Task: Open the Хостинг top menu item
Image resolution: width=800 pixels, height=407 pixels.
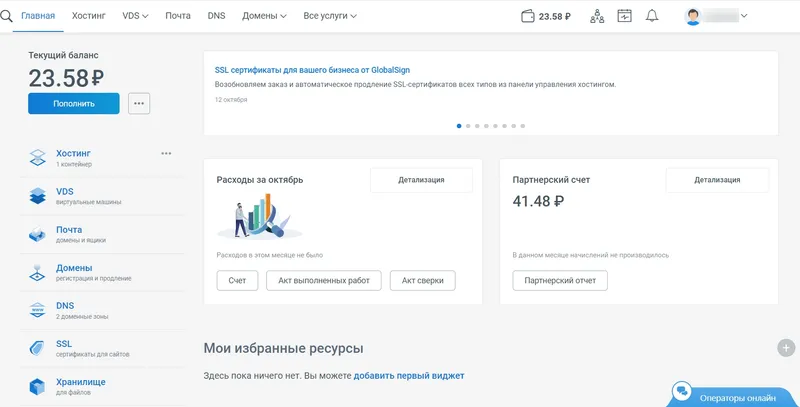Action: (x=89, y=16)
